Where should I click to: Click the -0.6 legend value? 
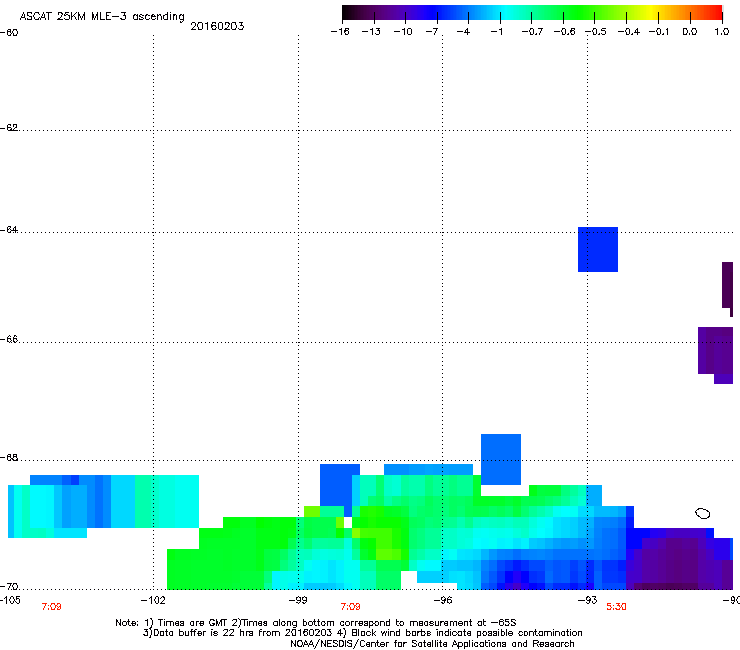[x=564, y=32]
